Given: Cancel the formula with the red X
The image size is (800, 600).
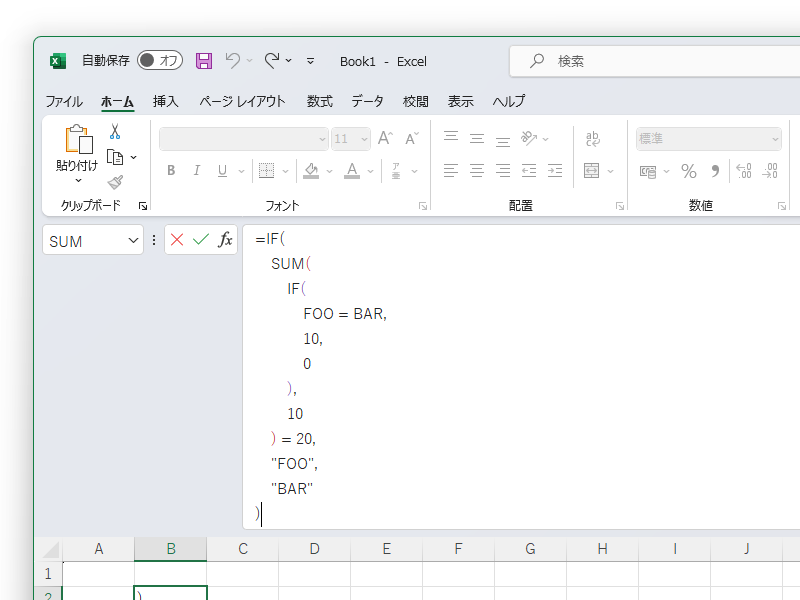Looking at the screenshot, I should click(177, 240).
